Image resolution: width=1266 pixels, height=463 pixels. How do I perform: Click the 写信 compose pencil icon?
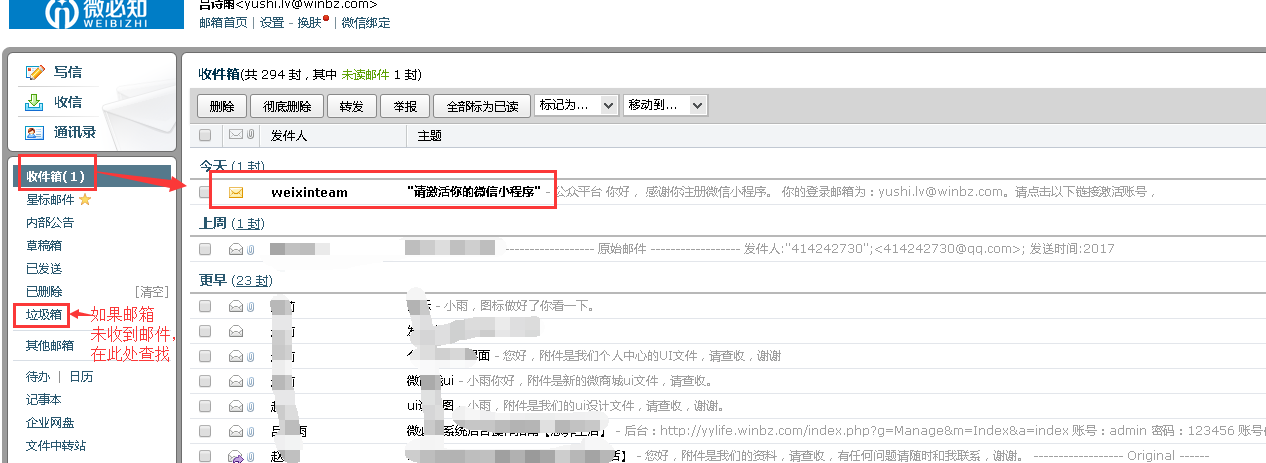point(35,72)
